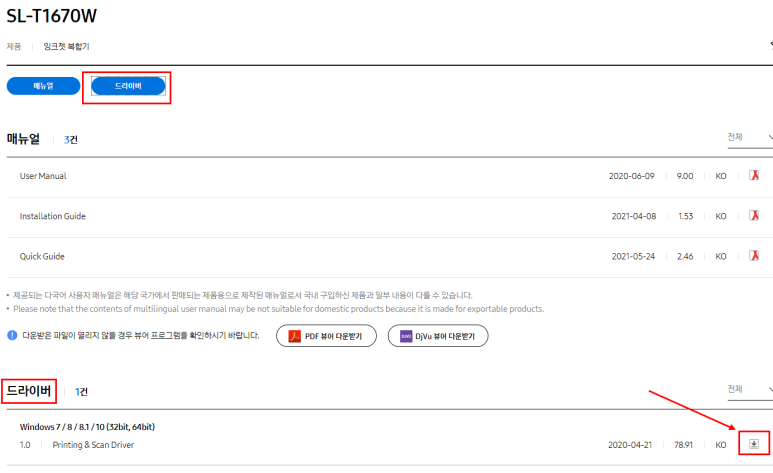Expand the 전체 filter in 드라이버 section
Viewport: 773px width, 473px height.
click(x=750, y=389)
